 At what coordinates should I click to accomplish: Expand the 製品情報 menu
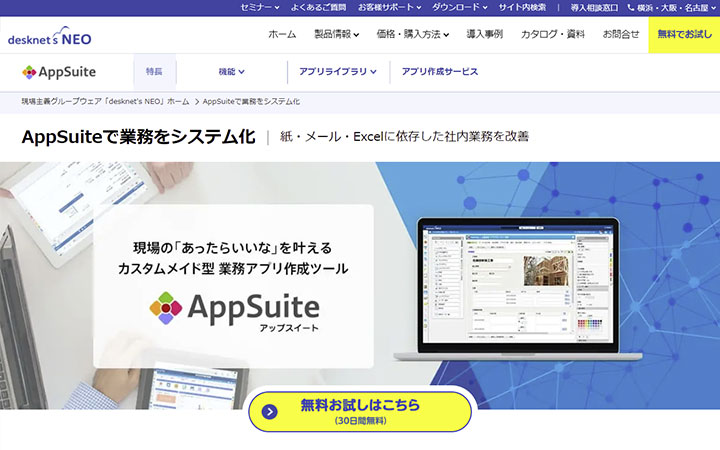(337, 34)
